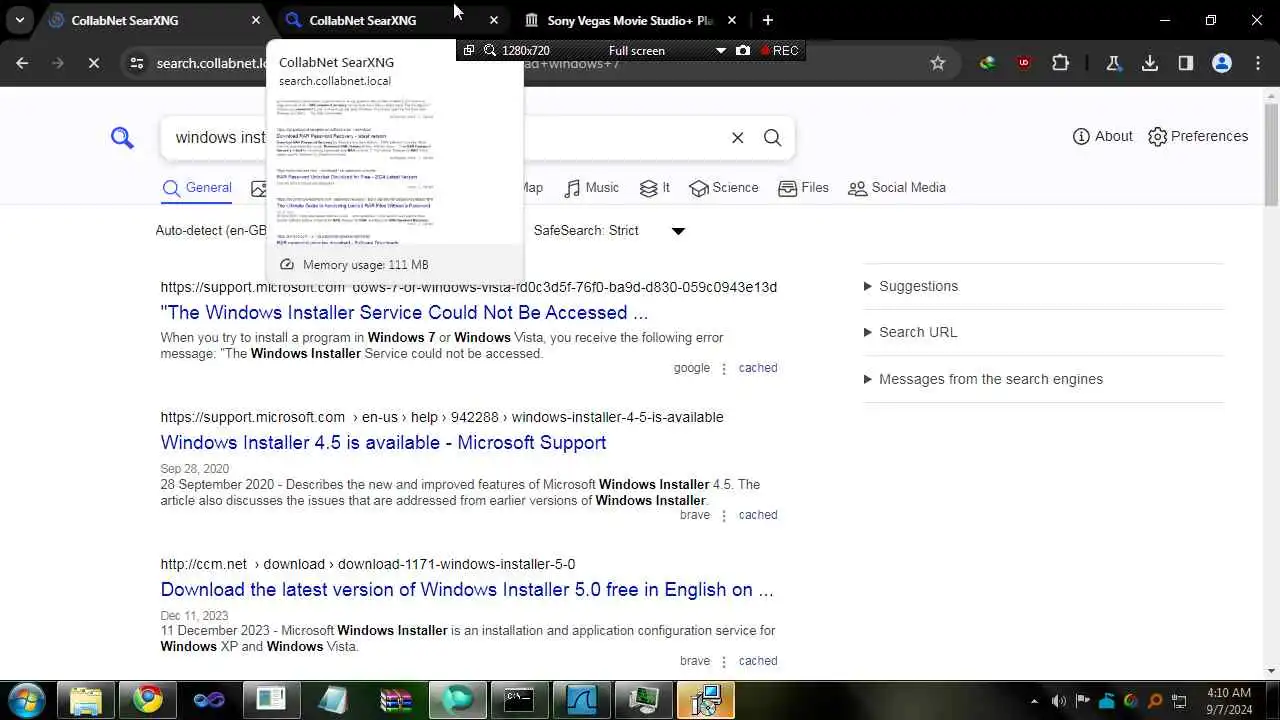Open the Chrome profile avatar

click(x=1222, y=63)
